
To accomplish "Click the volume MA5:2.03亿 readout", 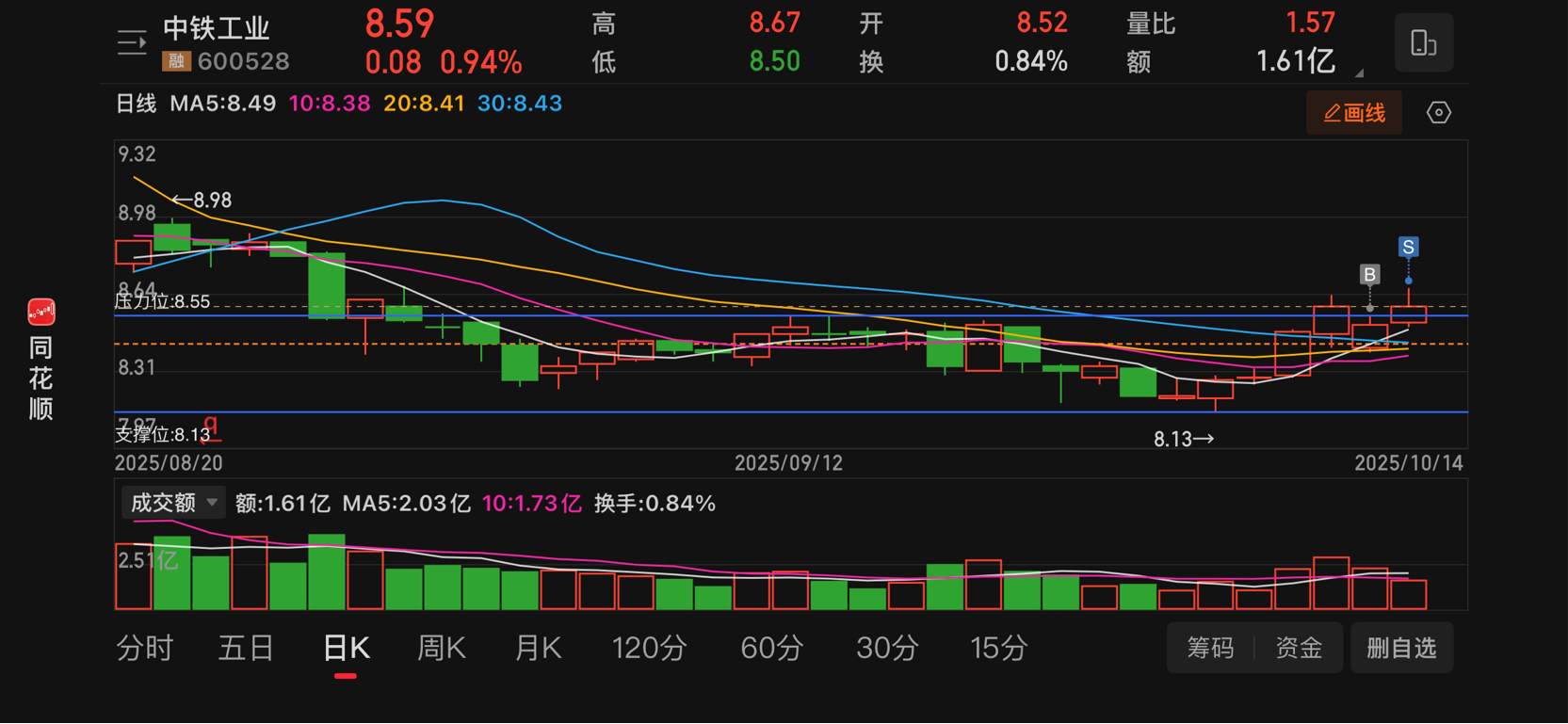I will (406, 504).
